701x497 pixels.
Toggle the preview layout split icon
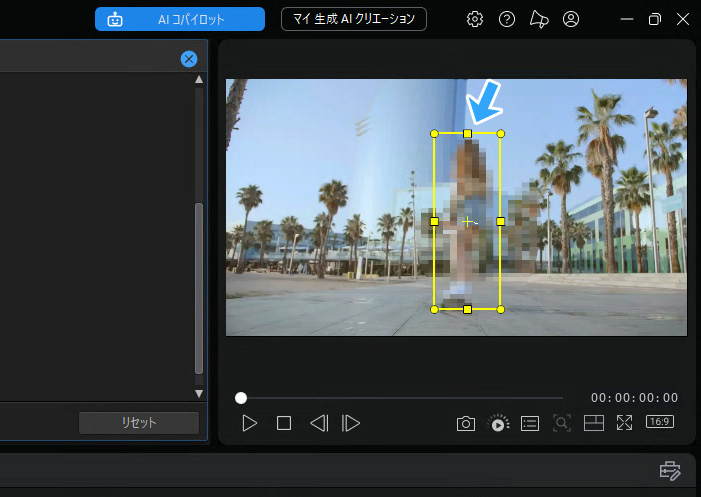point(594,423)
